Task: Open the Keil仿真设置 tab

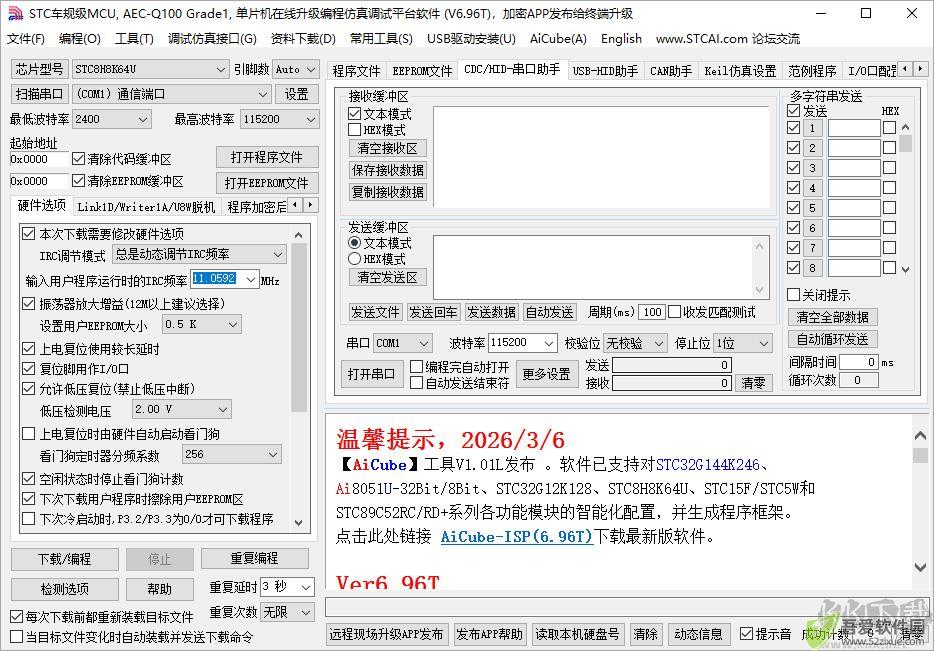Action: (740, 71)
